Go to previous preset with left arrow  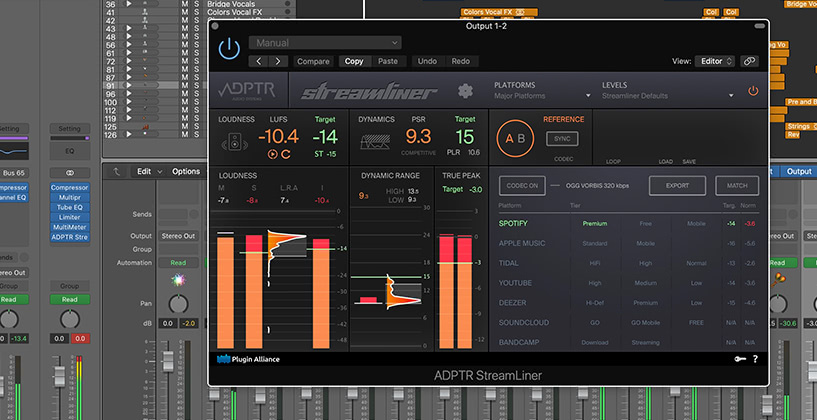[x=258, y=61]
